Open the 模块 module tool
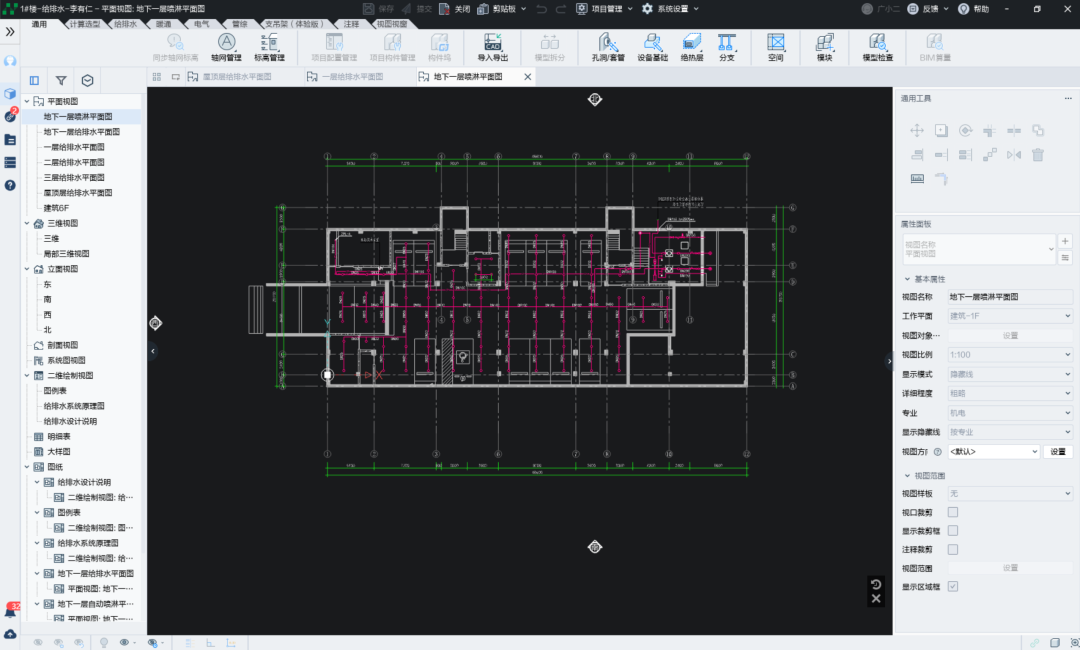 pyautogui.click(x=824, y=47)
